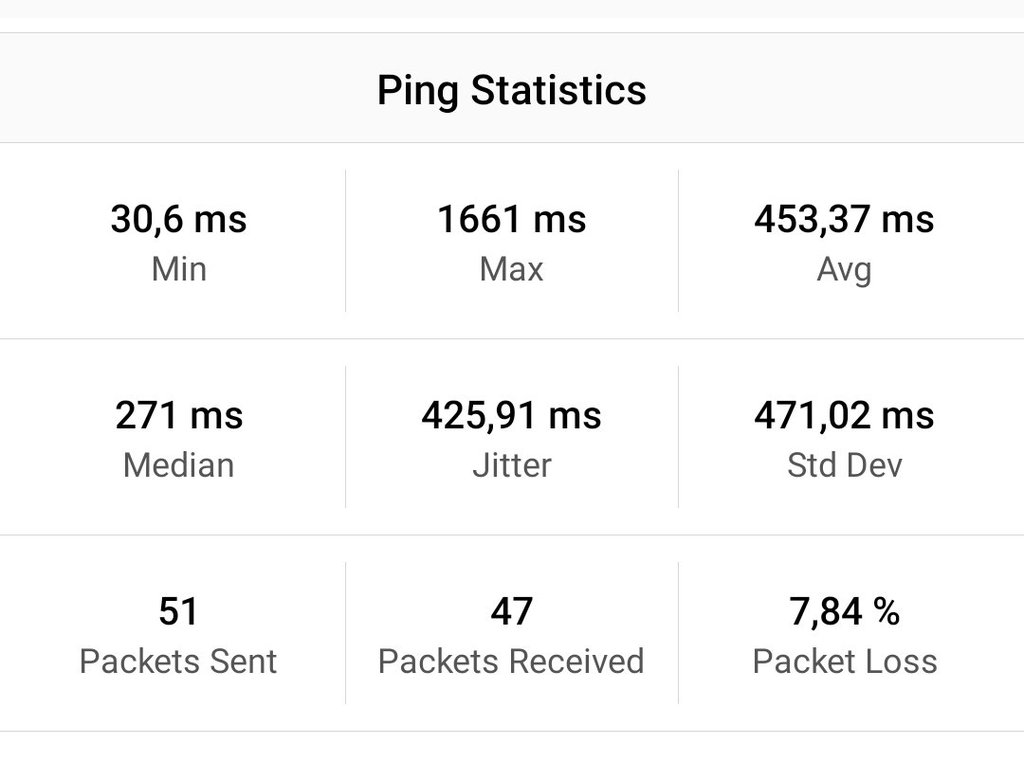Click the Jitter label

[511, 465]
